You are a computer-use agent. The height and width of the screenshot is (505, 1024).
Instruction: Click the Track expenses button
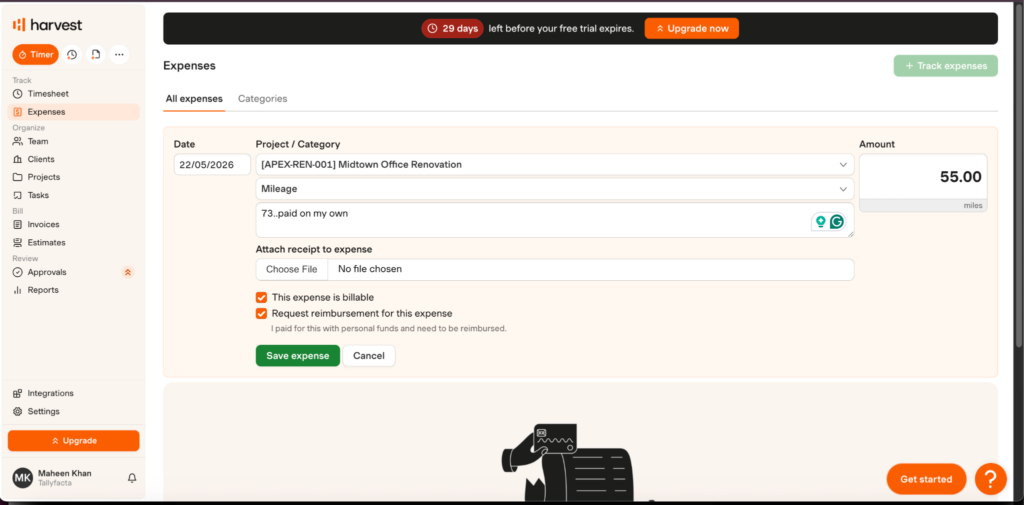[x=946, y=66]
